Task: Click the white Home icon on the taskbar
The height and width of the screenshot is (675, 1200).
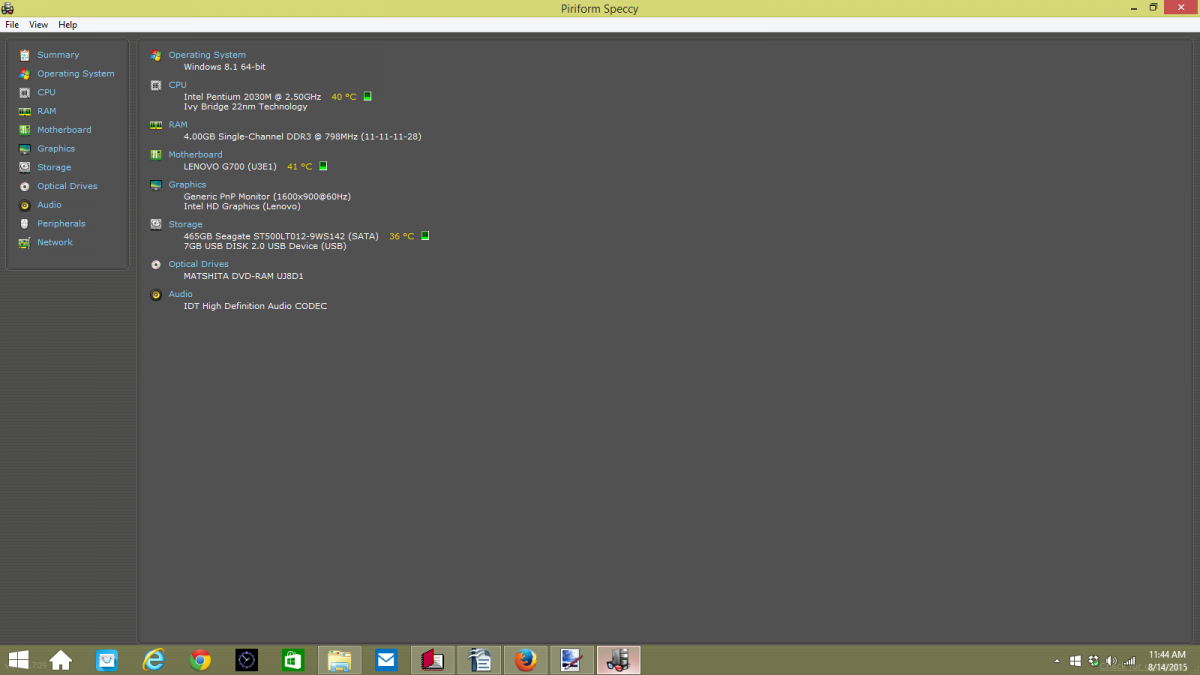Action: click(x=61, y=660)
